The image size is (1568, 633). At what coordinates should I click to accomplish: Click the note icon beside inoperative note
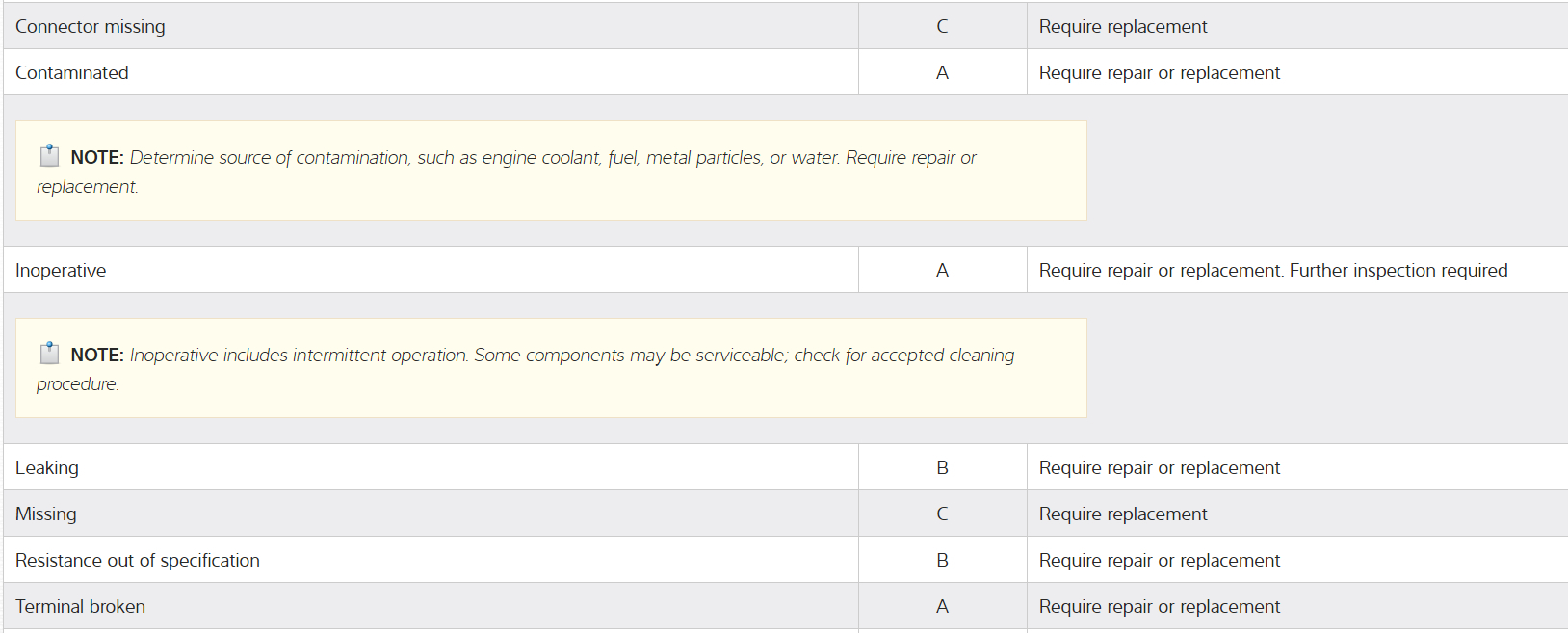pyautogui.click(x=49, y=354)
